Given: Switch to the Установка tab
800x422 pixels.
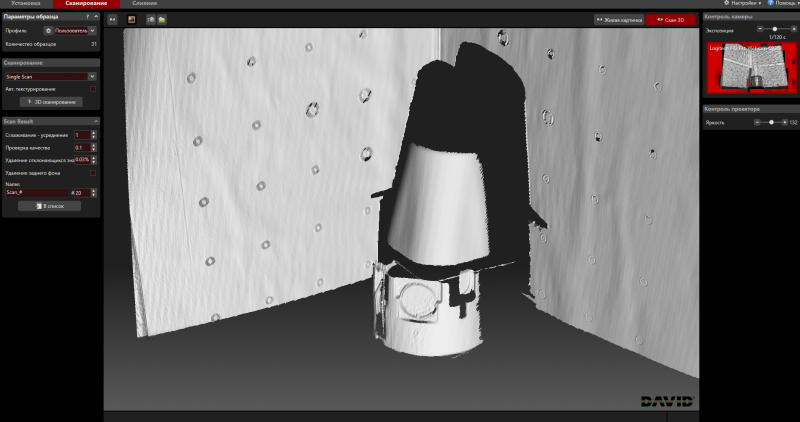Looking at the screenshot, I should tap(26, 4).
